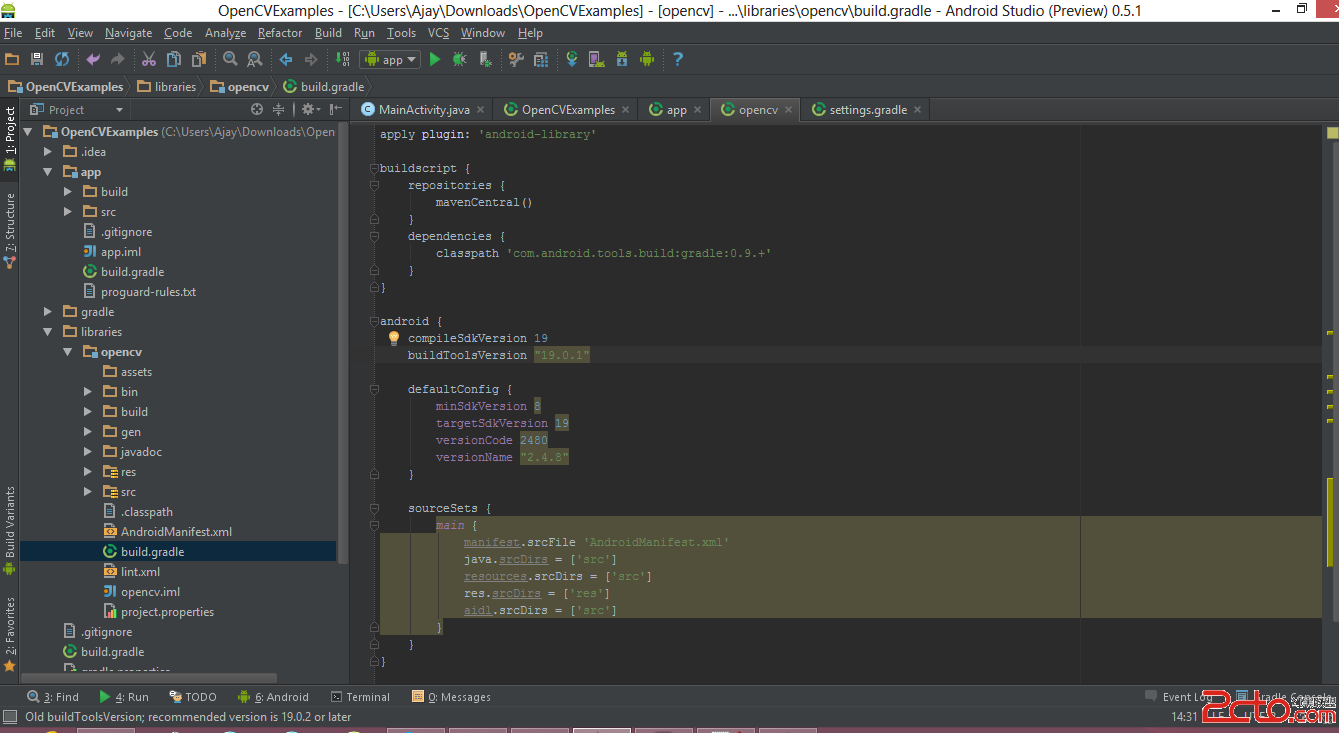The height and width of the screenshot is (733, 1339).
Task: Open the SDK Manager icon
Action: [x=622, y=59]
